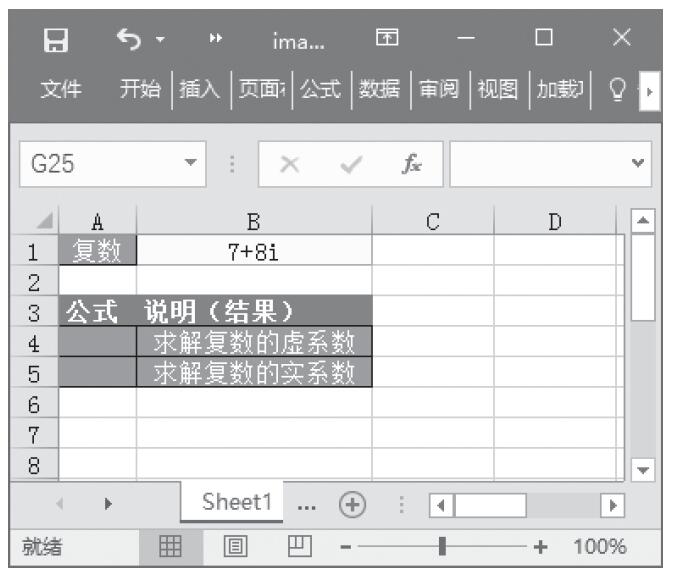Add a new sheet with plus icon

pos(351,505)
